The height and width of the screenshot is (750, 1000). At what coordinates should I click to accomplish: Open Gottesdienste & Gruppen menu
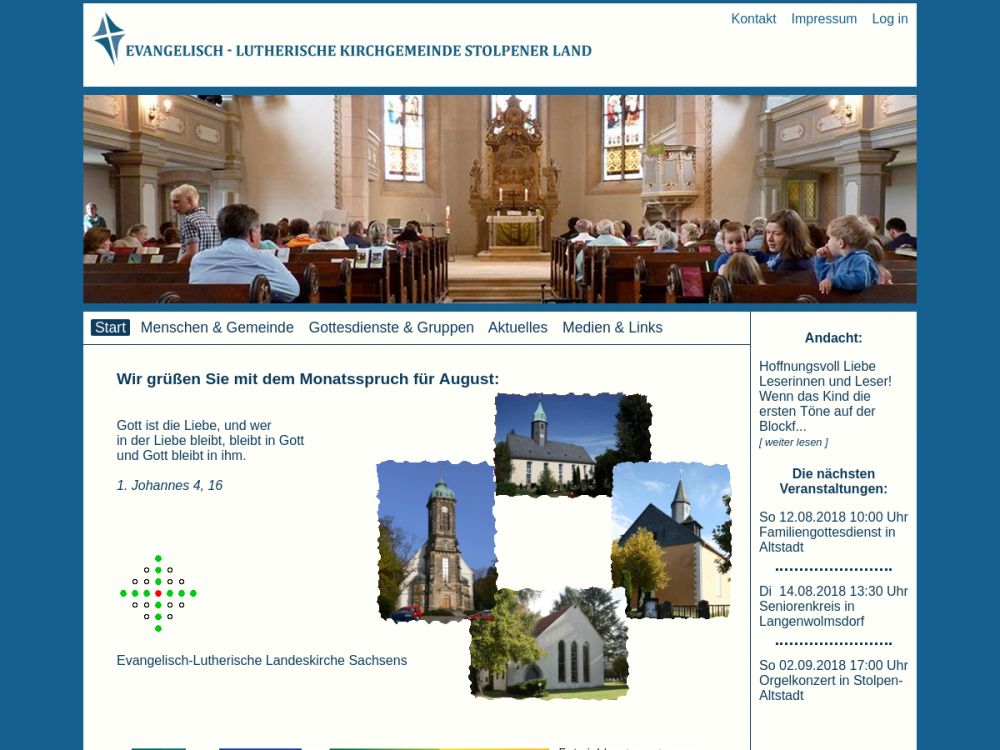click(x=391, y=328)
